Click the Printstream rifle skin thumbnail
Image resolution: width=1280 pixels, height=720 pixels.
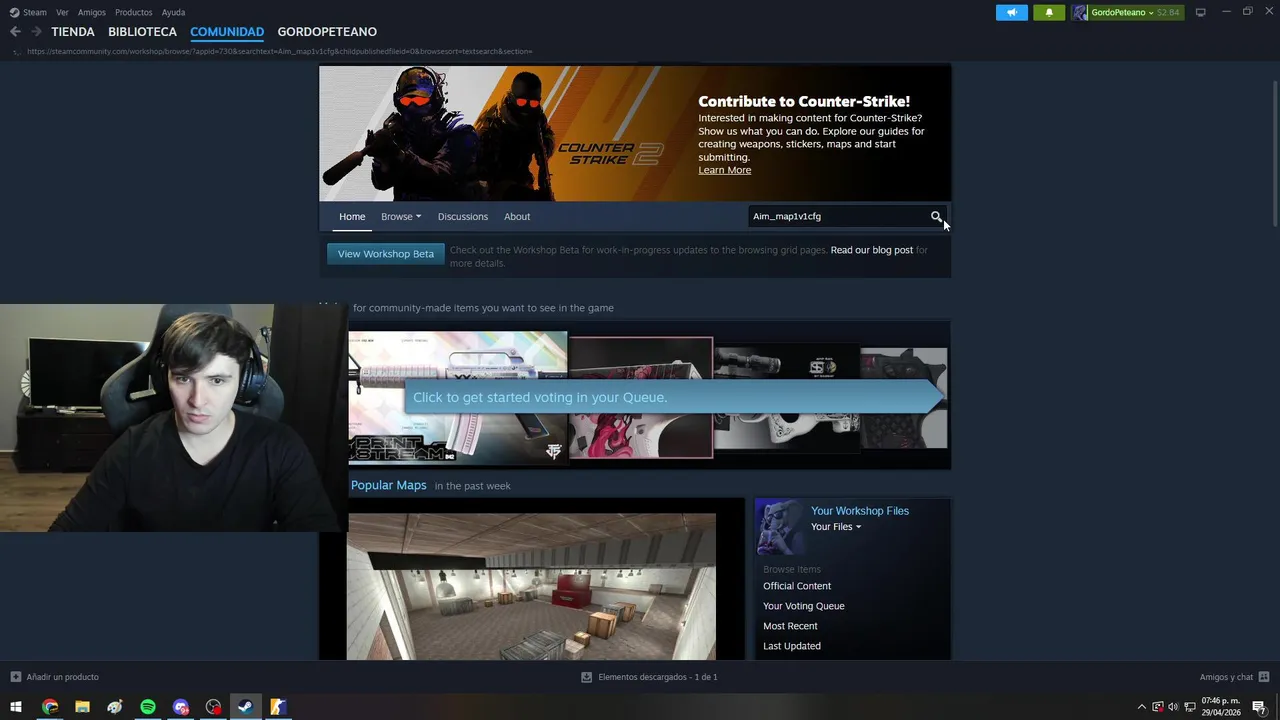click(458, 398)
